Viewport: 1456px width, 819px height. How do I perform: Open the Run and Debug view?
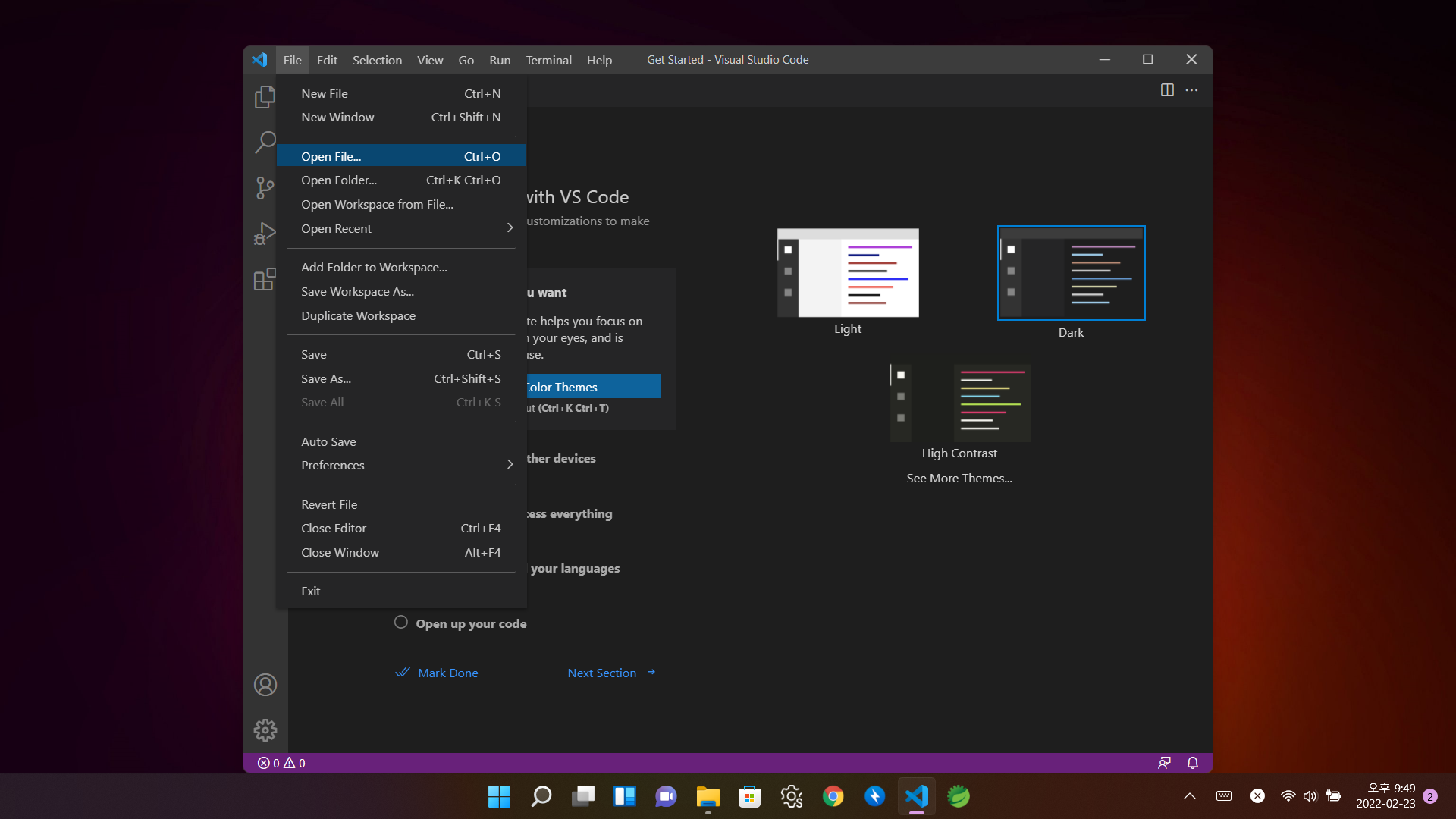[x=265, y=234]
